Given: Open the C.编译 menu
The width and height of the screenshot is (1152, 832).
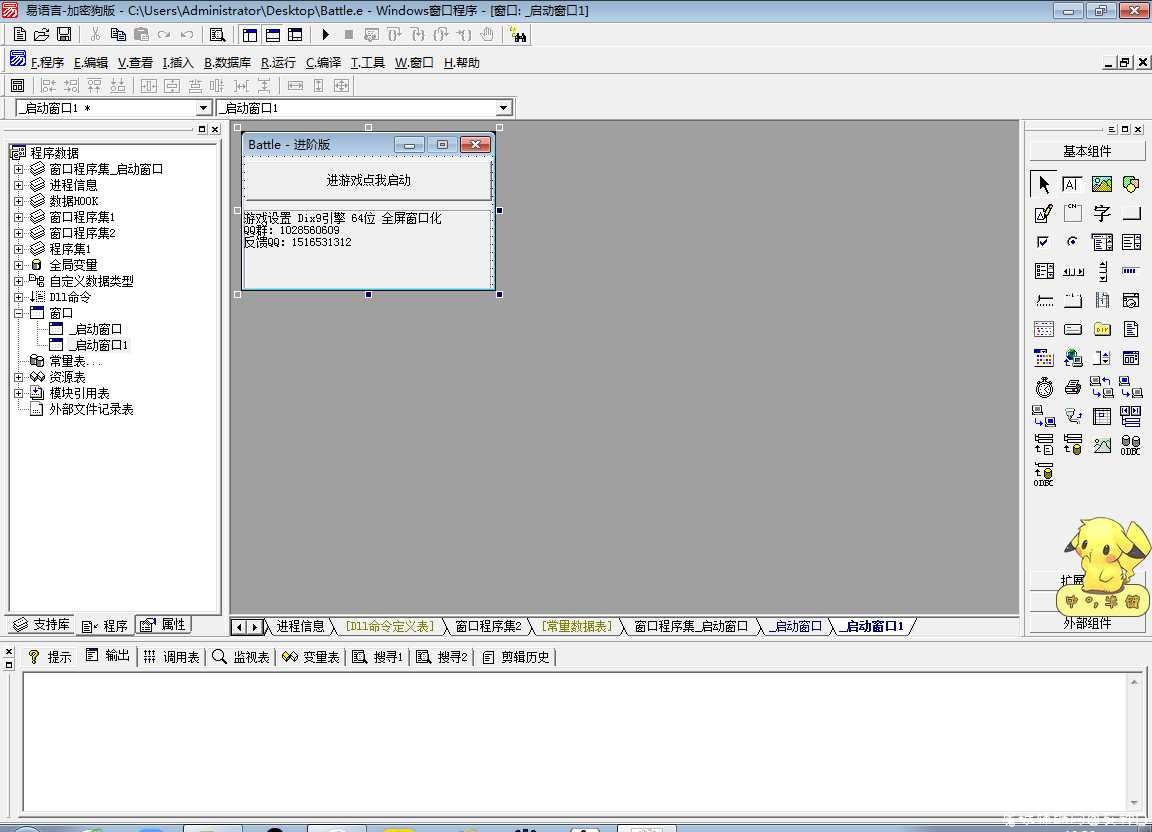Looking at the screenshot, I should [323, 63].
